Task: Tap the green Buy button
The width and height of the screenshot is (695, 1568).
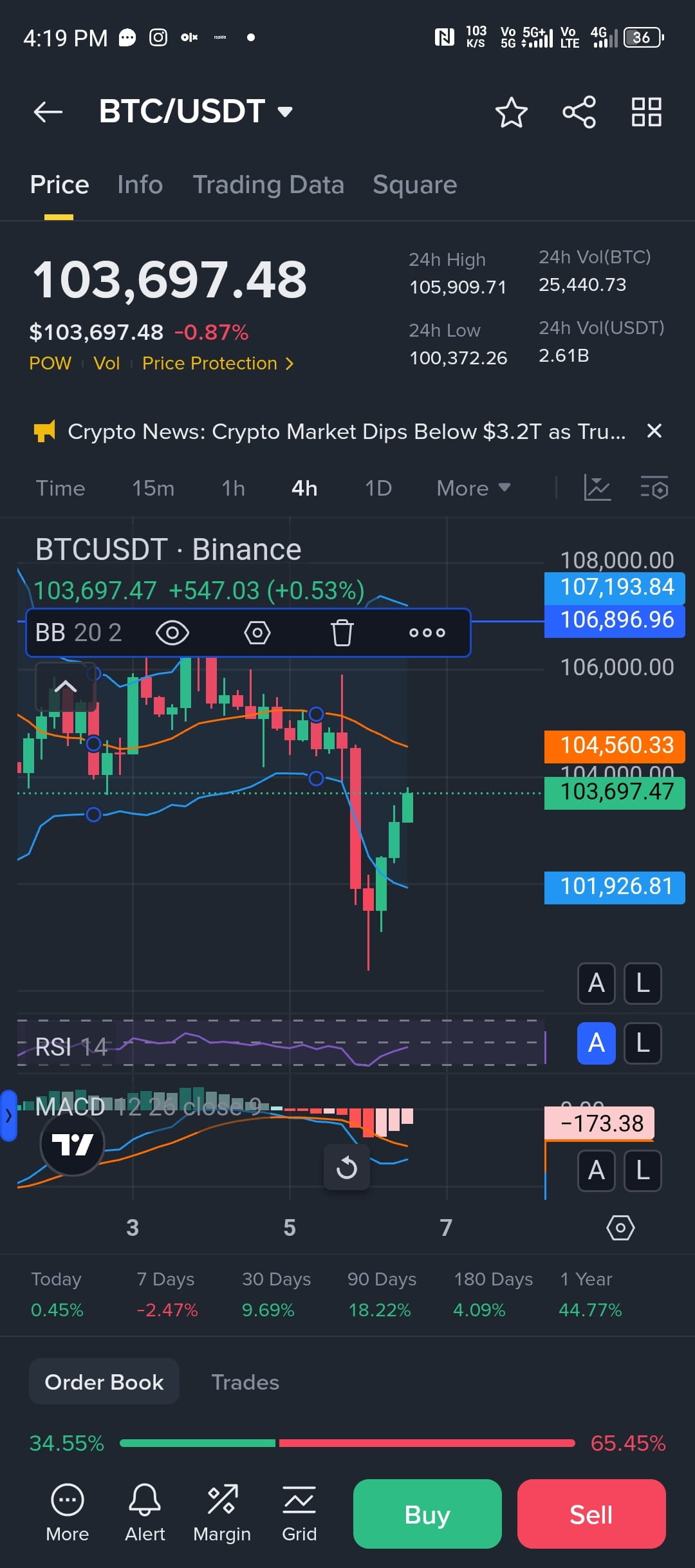Action: click(x=427, y=1514)
